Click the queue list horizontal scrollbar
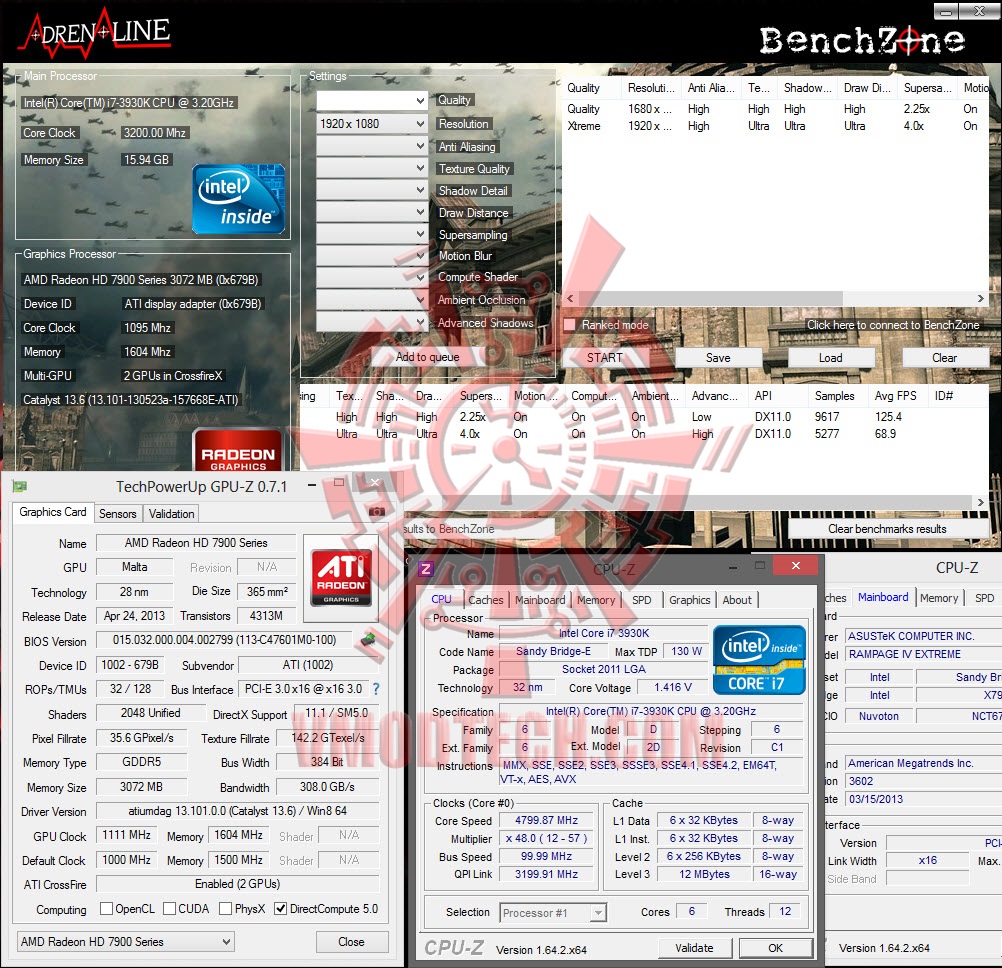The height and width of the screenshot is (968, 1002). pyautogui.click(x=711, y=298)
